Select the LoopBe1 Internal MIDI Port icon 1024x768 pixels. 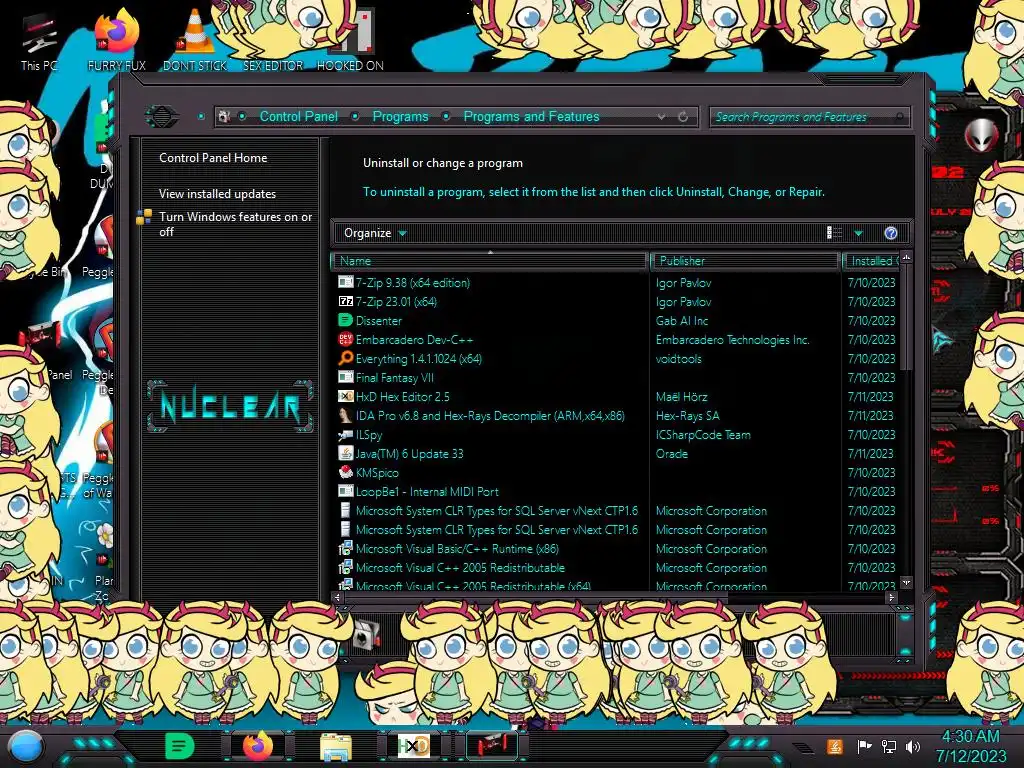pos(345,492)
